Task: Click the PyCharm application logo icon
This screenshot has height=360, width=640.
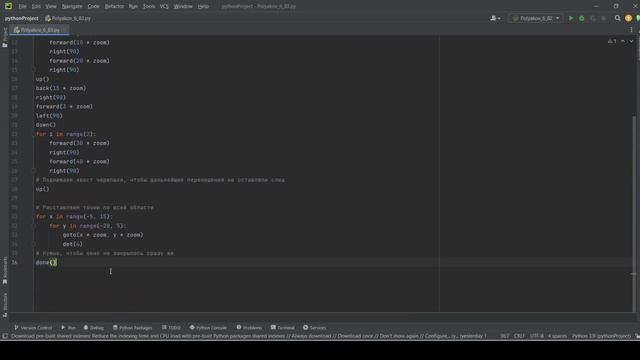Action: [8, 6]
